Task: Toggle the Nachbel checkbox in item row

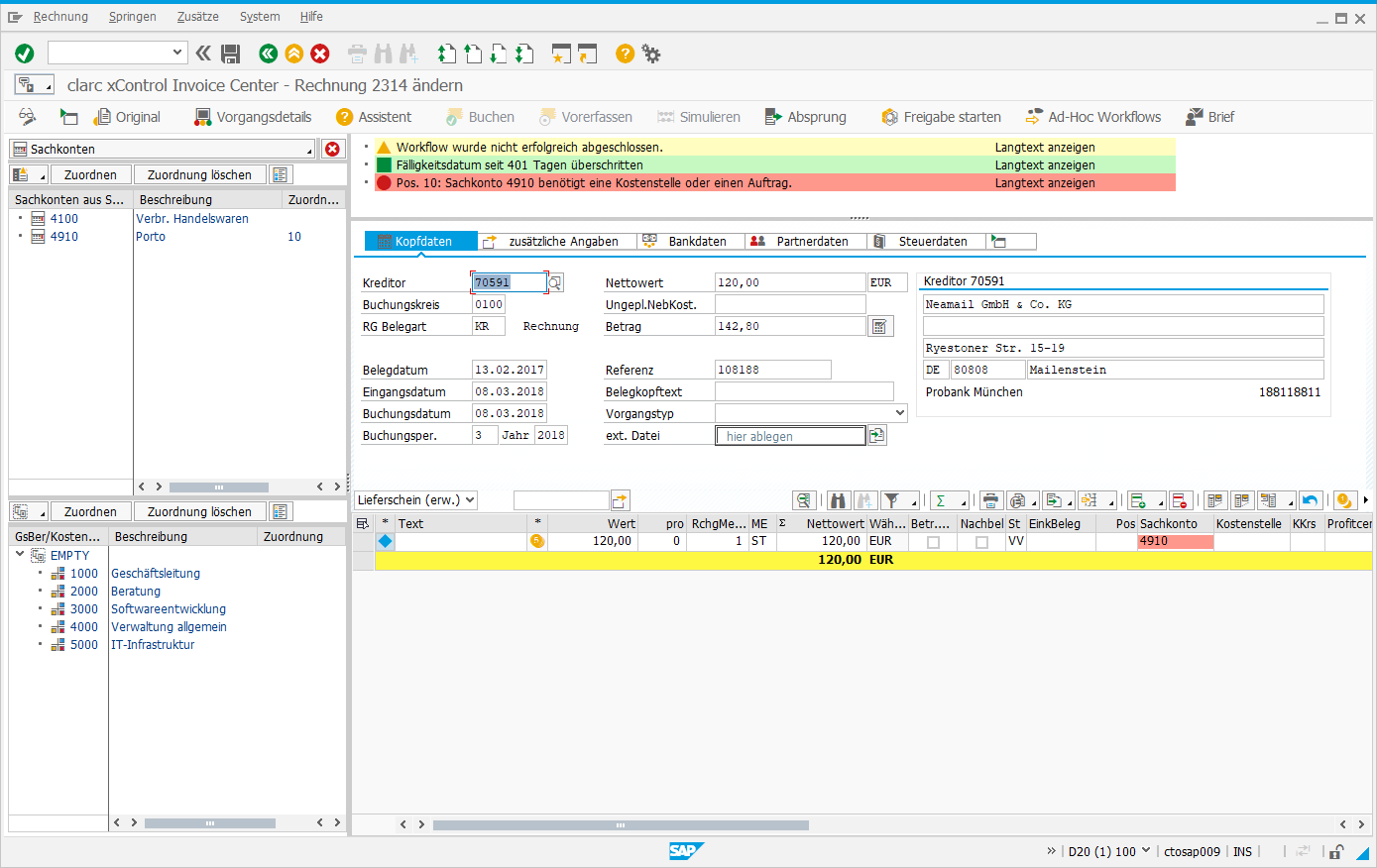Action: coord(981,542)
